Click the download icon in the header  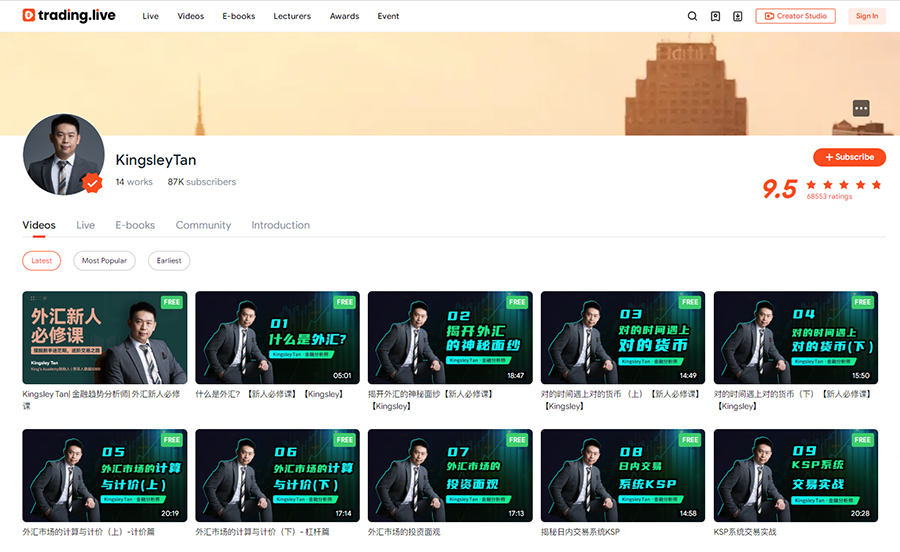point(738,16)
